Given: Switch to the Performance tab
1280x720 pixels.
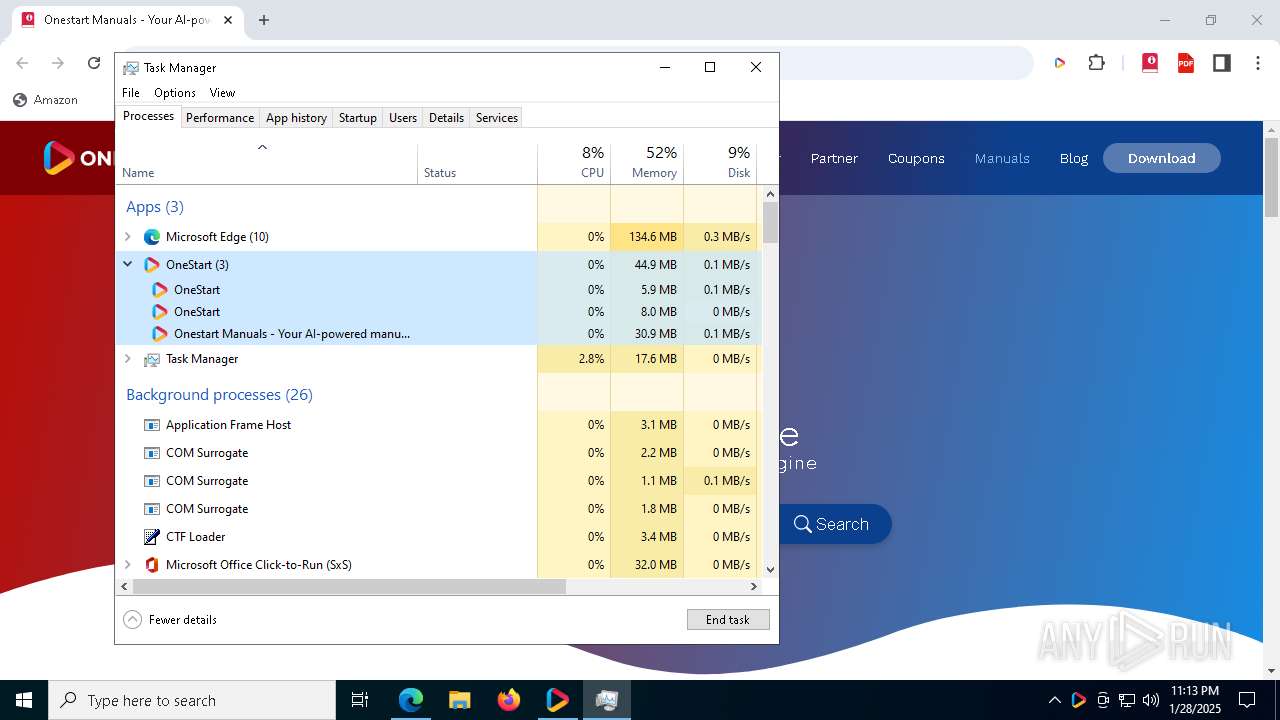Looking at the screenshot, I should point(220,118).
